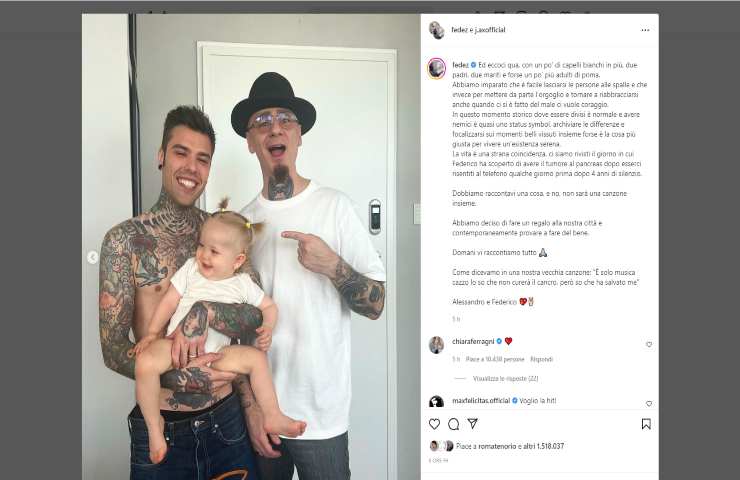View likes count 'Piace a 10.638 persone'
Screen dimensions: 740x480
pos(495,359)
